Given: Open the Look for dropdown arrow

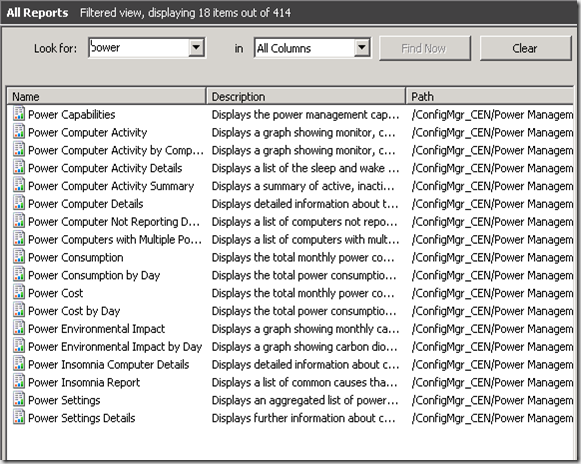Looking at the screenshot, I should click(196, 47).
